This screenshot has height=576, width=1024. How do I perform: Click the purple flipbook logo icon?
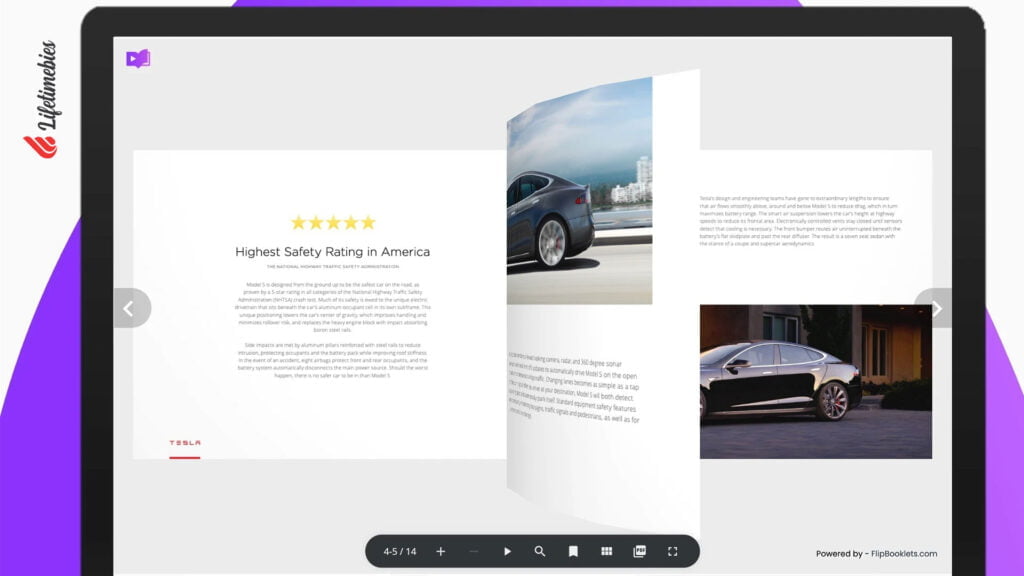(x=138, y=59)
